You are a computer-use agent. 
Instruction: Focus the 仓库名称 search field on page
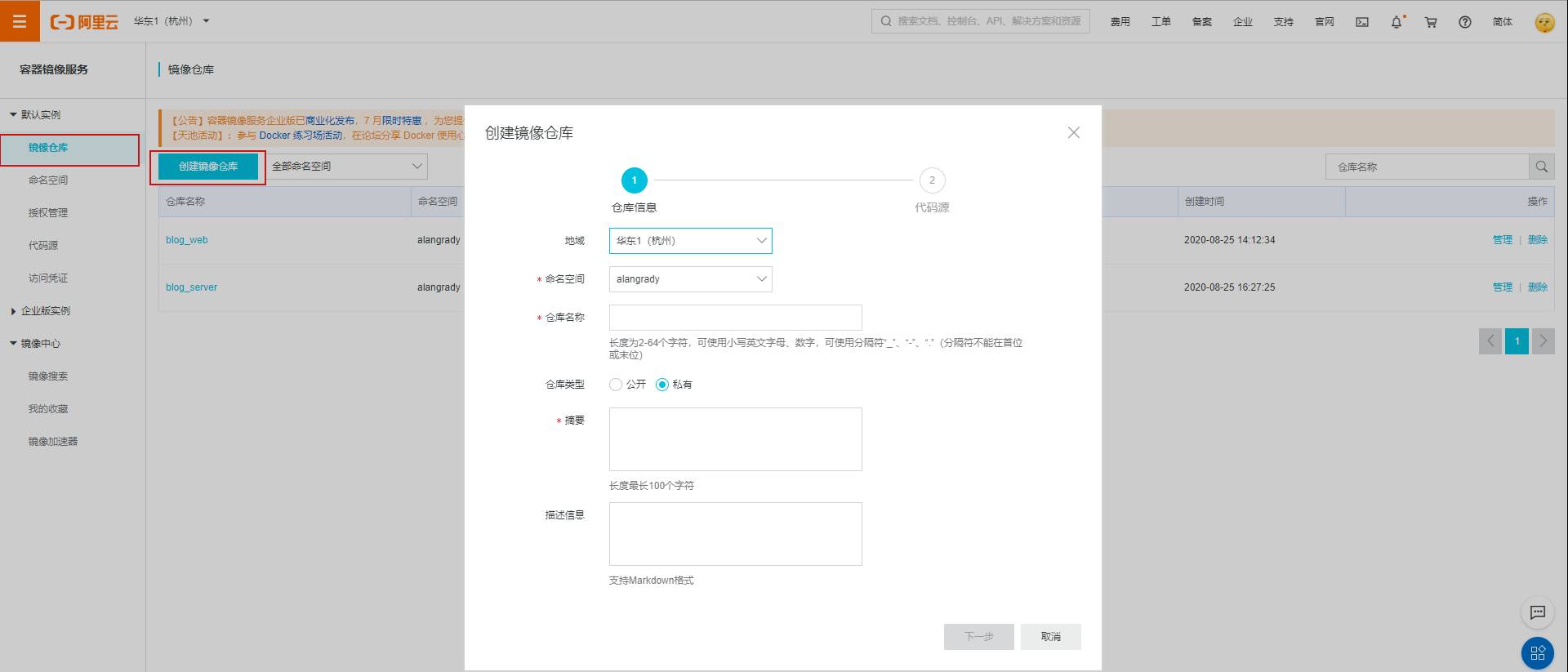click(x=1427, y=167)
